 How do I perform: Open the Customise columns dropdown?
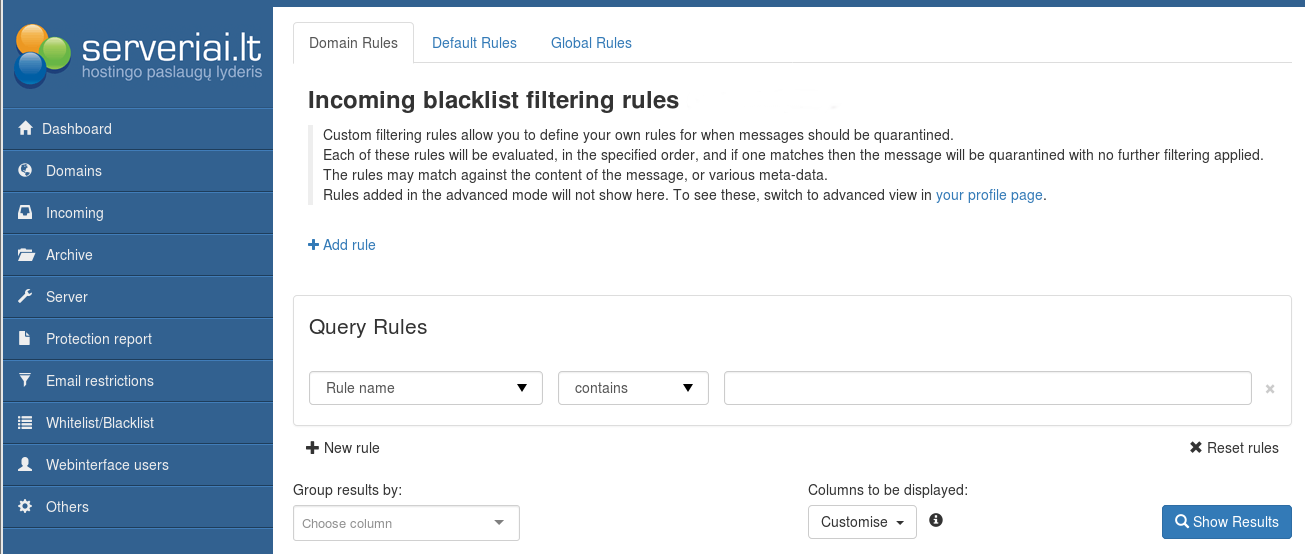862,522
